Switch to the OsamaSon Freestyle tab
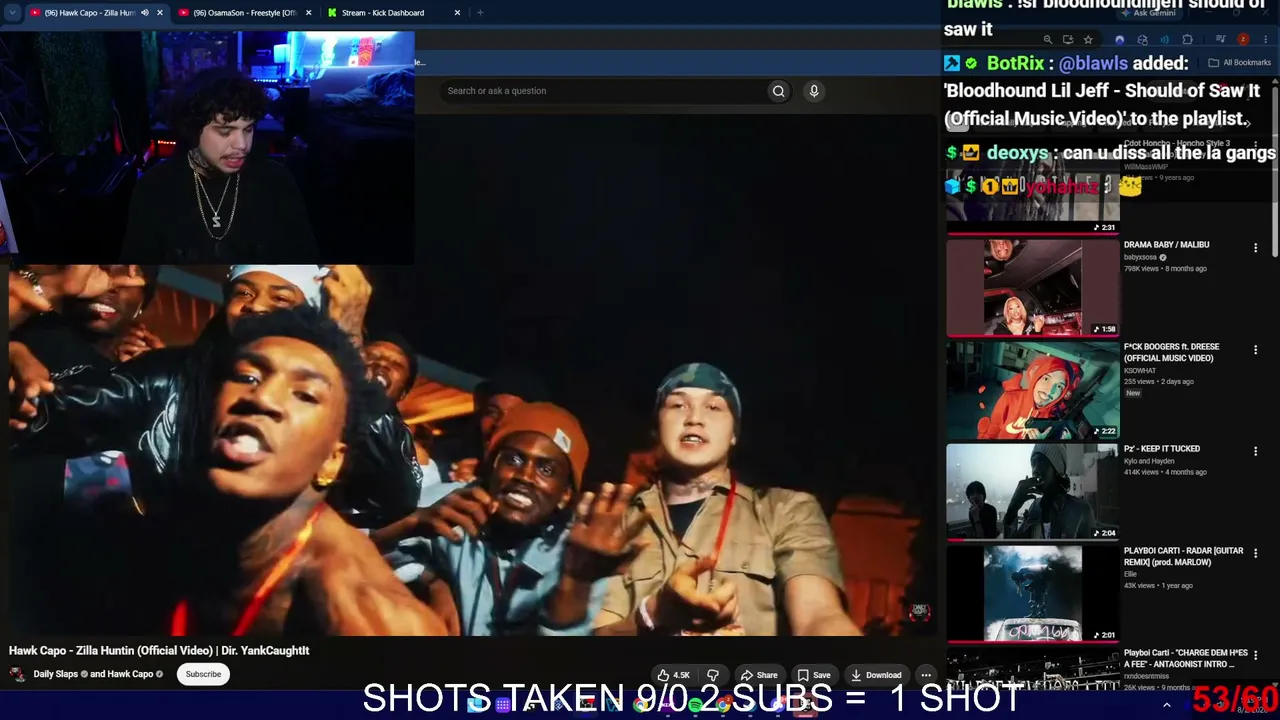The height and width of the screenshot is (720, 1280). pos(246,13)
